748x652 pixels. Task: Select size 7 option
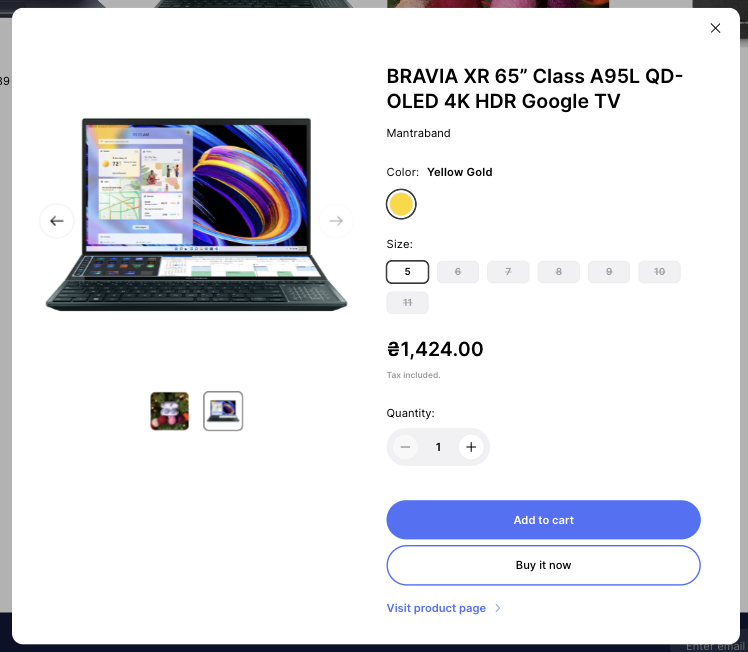tap(508, 272)
